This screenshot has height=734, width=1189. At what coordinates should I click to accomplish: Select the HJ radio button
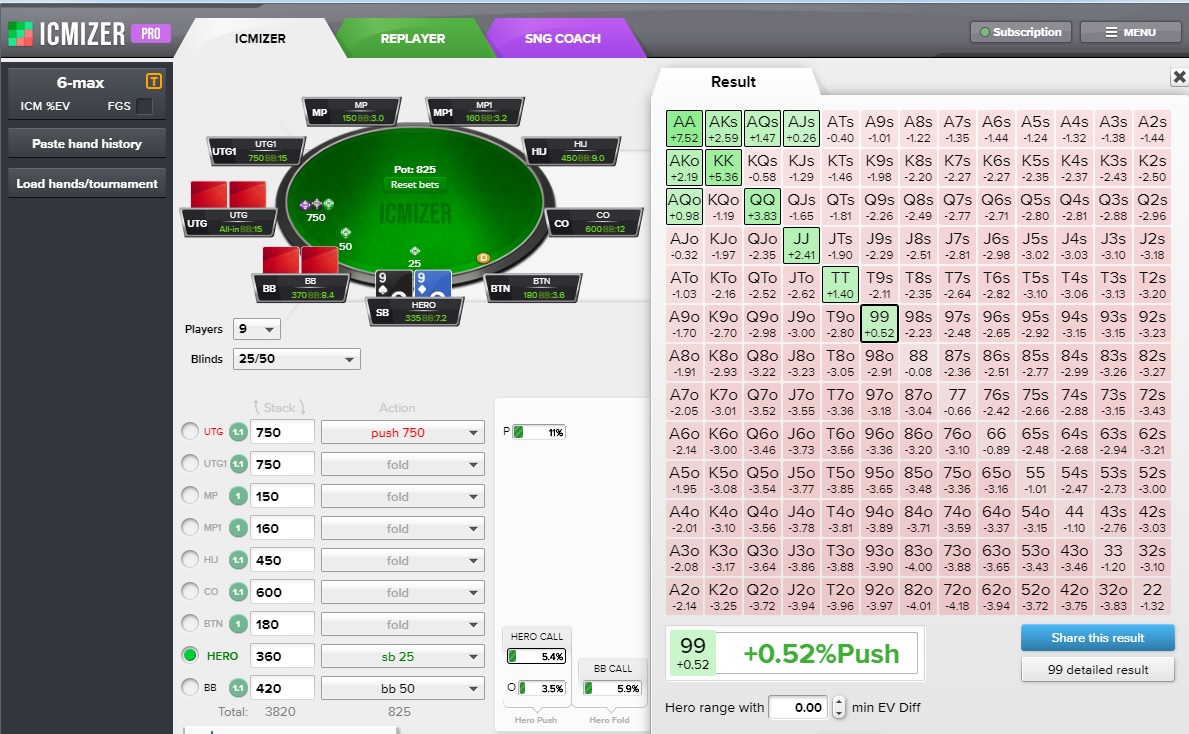tap(190, 559)
